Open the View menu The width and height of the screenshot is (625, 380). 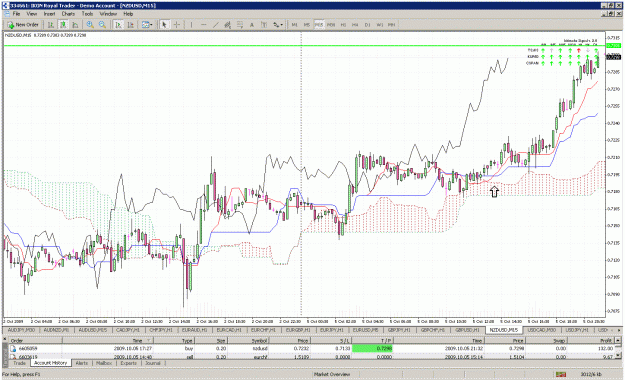click(31, 14)
